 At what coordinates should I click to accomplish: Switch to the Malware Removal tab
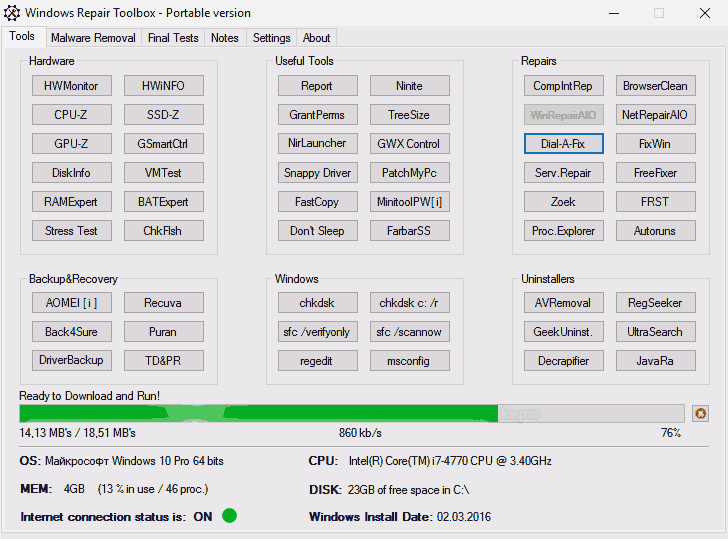[92, 38]
